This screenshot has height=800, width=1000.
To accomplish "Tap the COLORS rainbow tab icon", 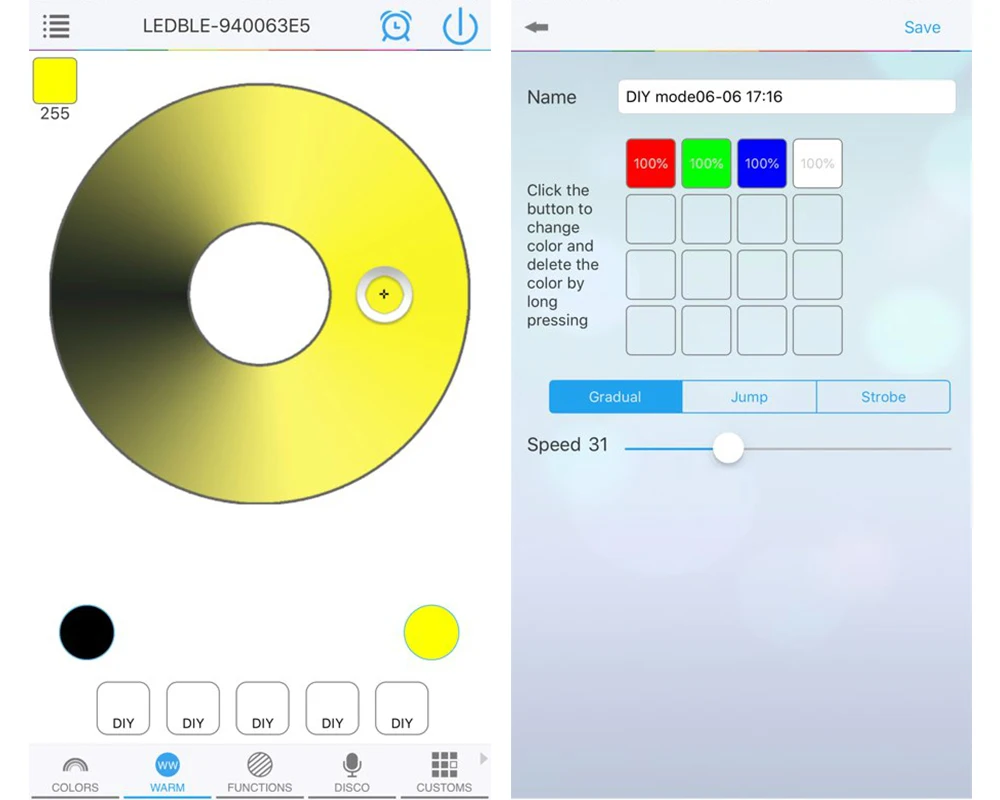I will (75, 764).
